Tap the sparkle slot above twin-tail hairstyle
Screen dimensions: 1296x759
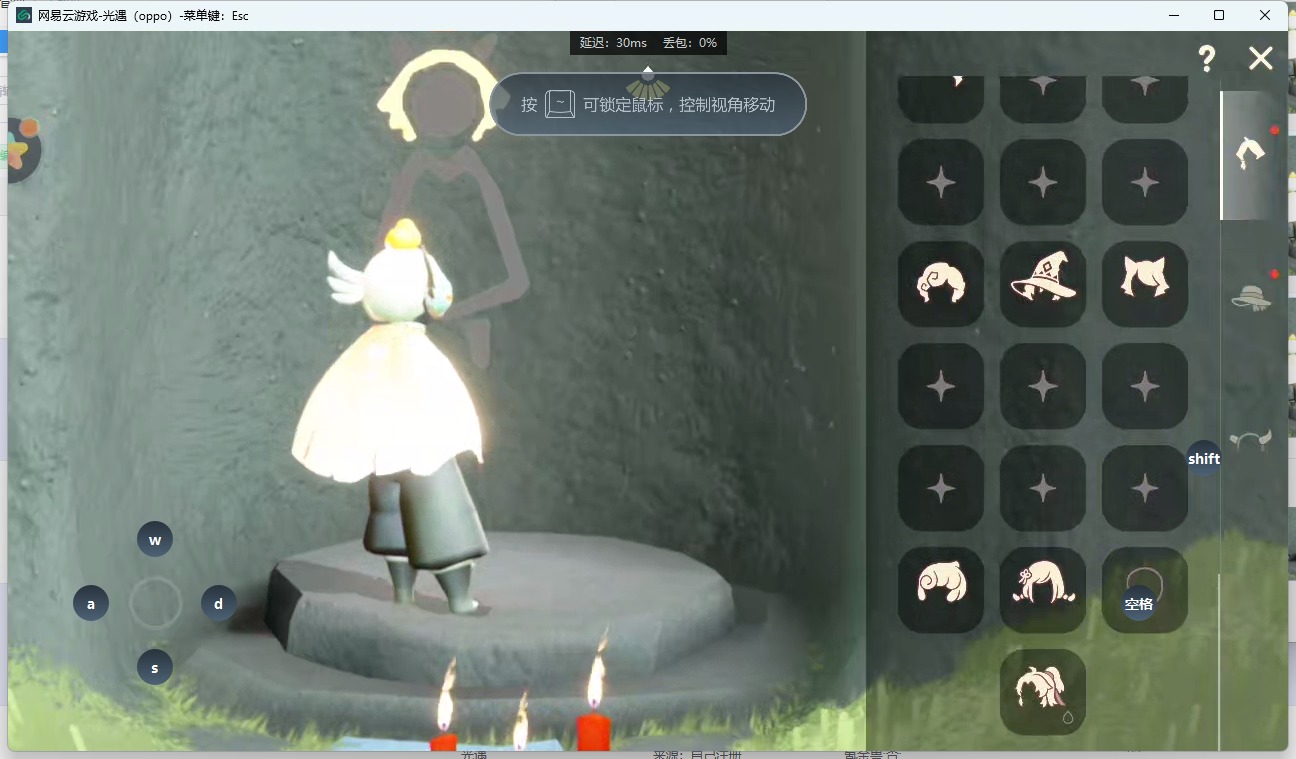click(1043, 488)
